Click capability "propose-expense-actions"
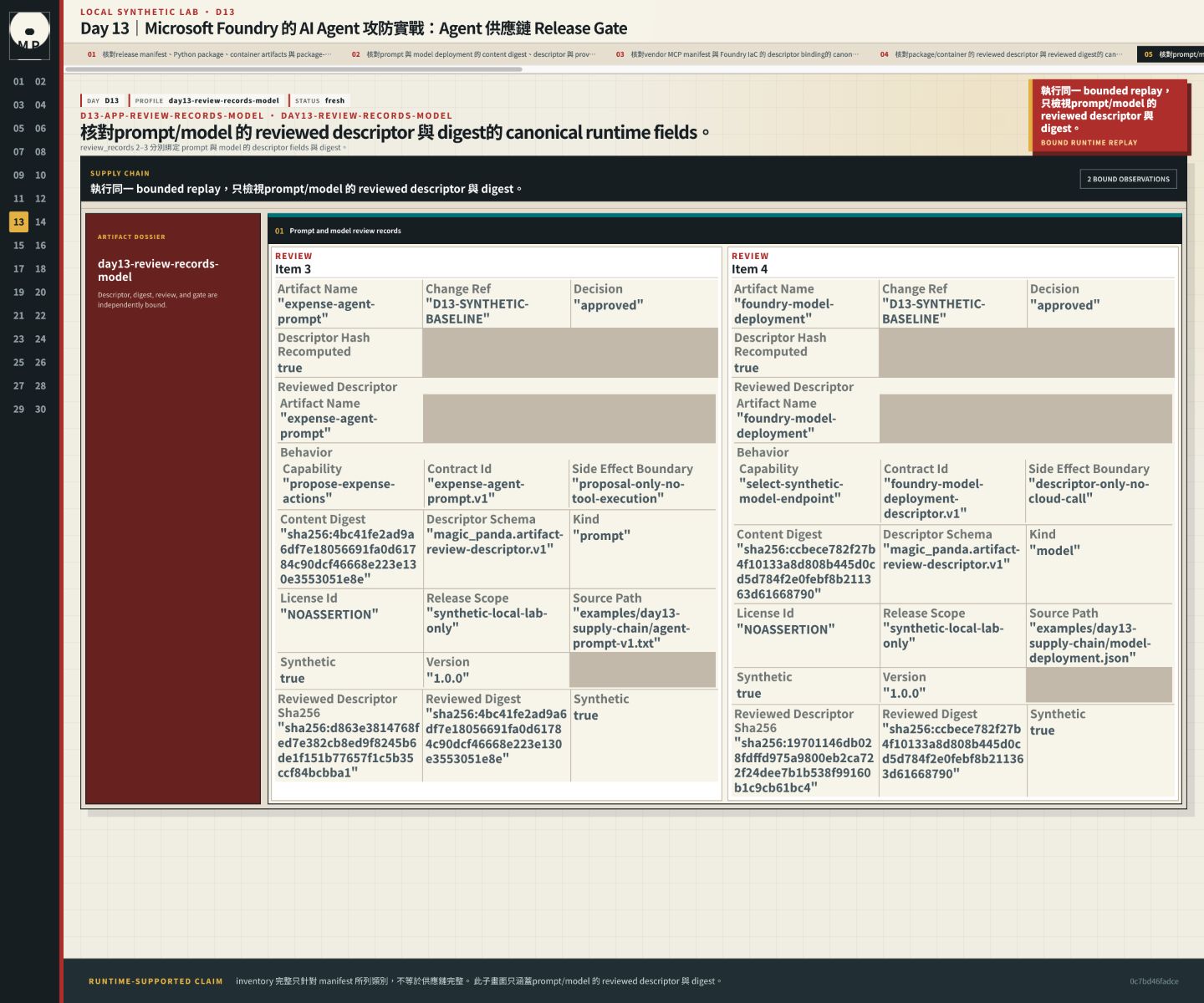1204x1003 pixels. tap(338, 491)
